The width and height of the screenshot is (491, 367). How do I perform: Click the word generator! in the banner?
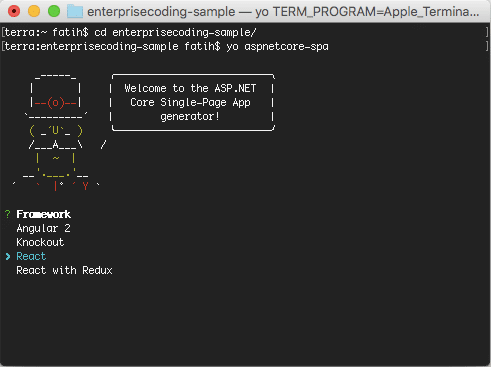190,116
